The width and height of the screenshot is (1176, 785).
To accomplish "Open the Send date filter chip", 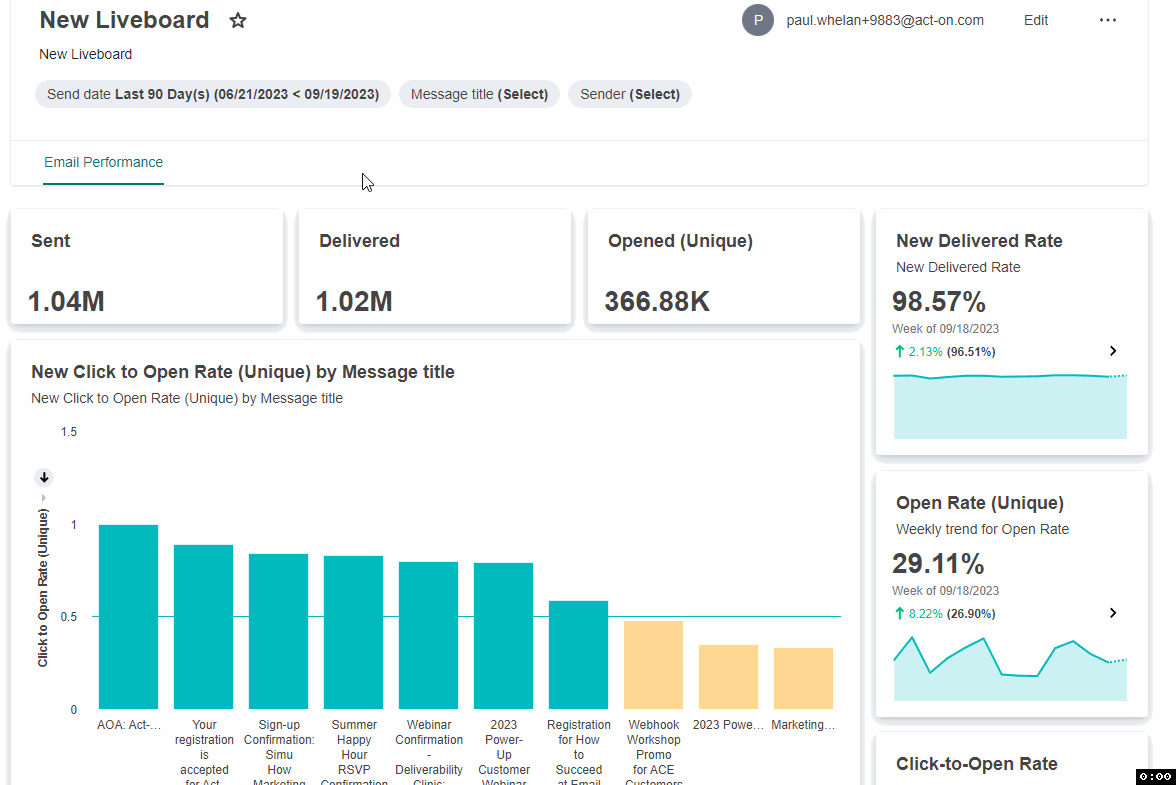I will [x=213, y=94].
